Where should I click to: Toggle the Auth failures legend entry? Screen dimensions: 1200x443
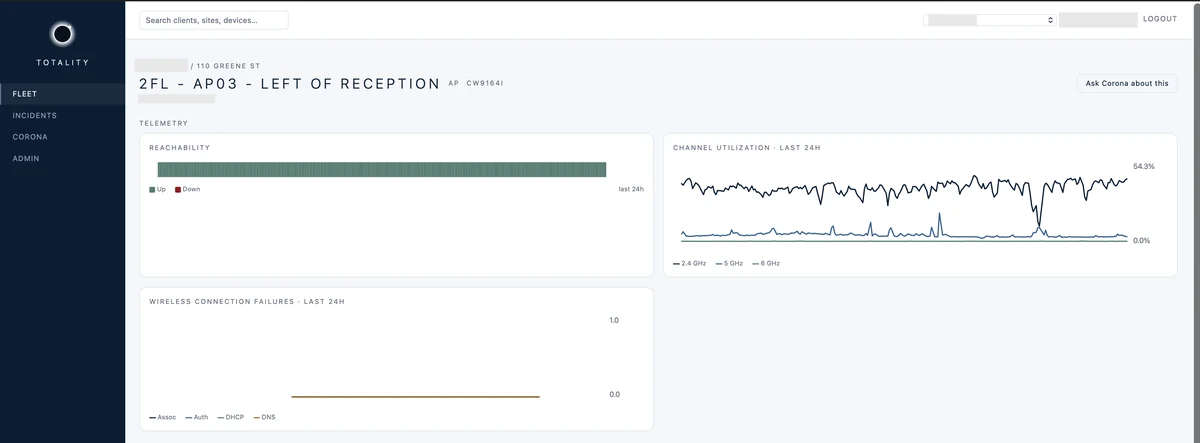tap(197, 417)
